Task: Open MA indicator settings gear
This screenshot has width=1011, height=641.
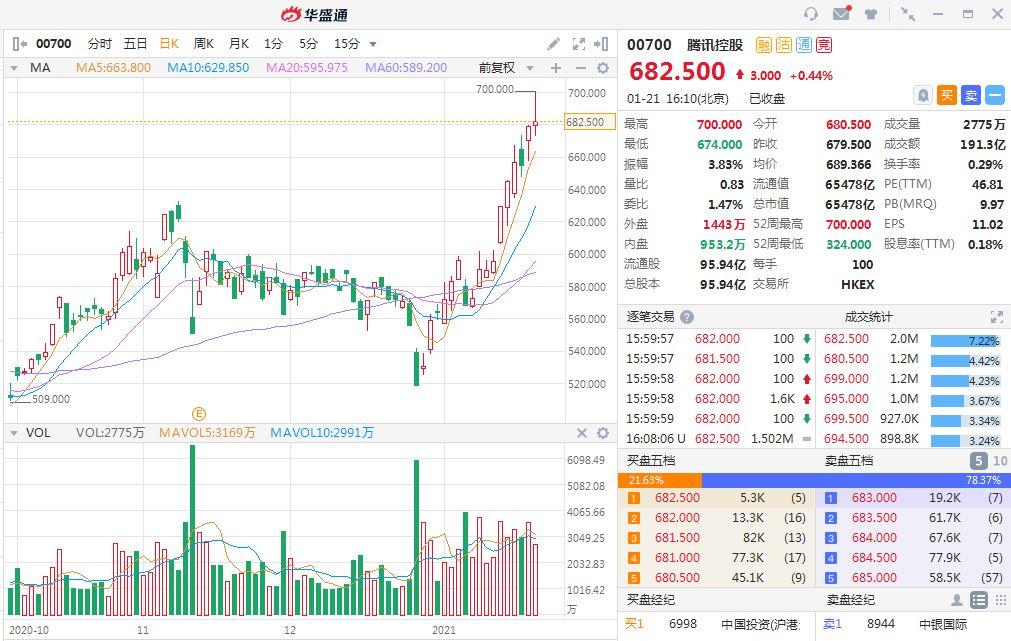Action: [x=603, y=68]
